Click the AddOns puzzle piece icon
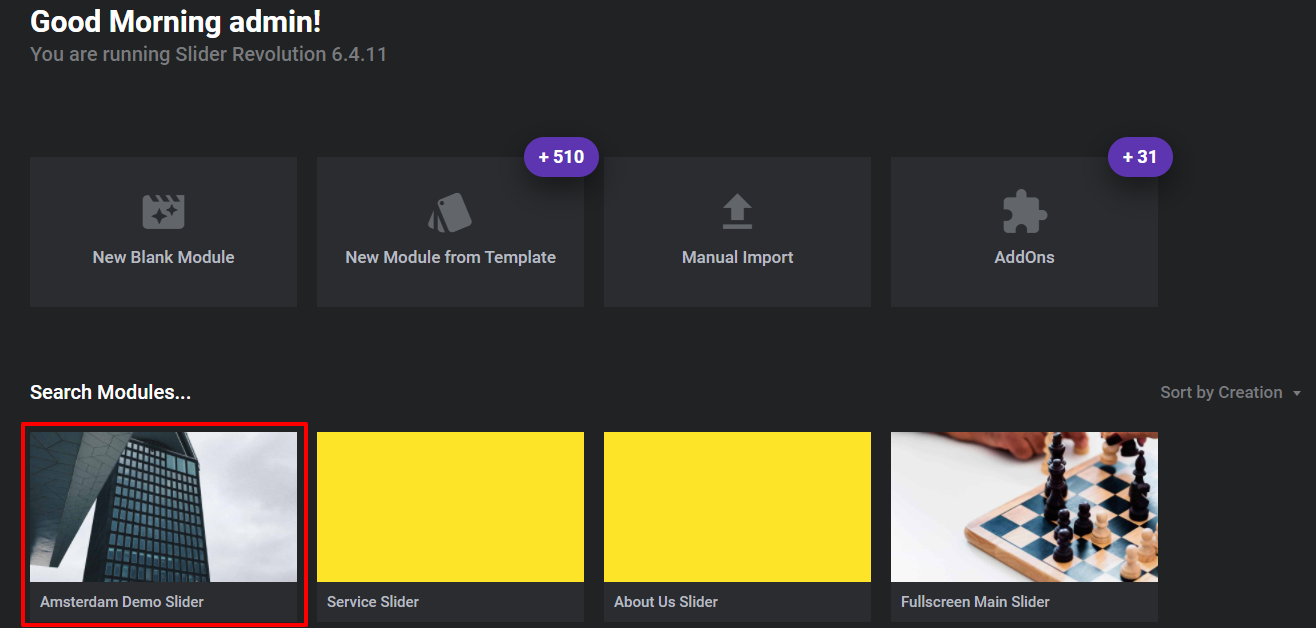The image size is (1316, 628). [1024, 212]
